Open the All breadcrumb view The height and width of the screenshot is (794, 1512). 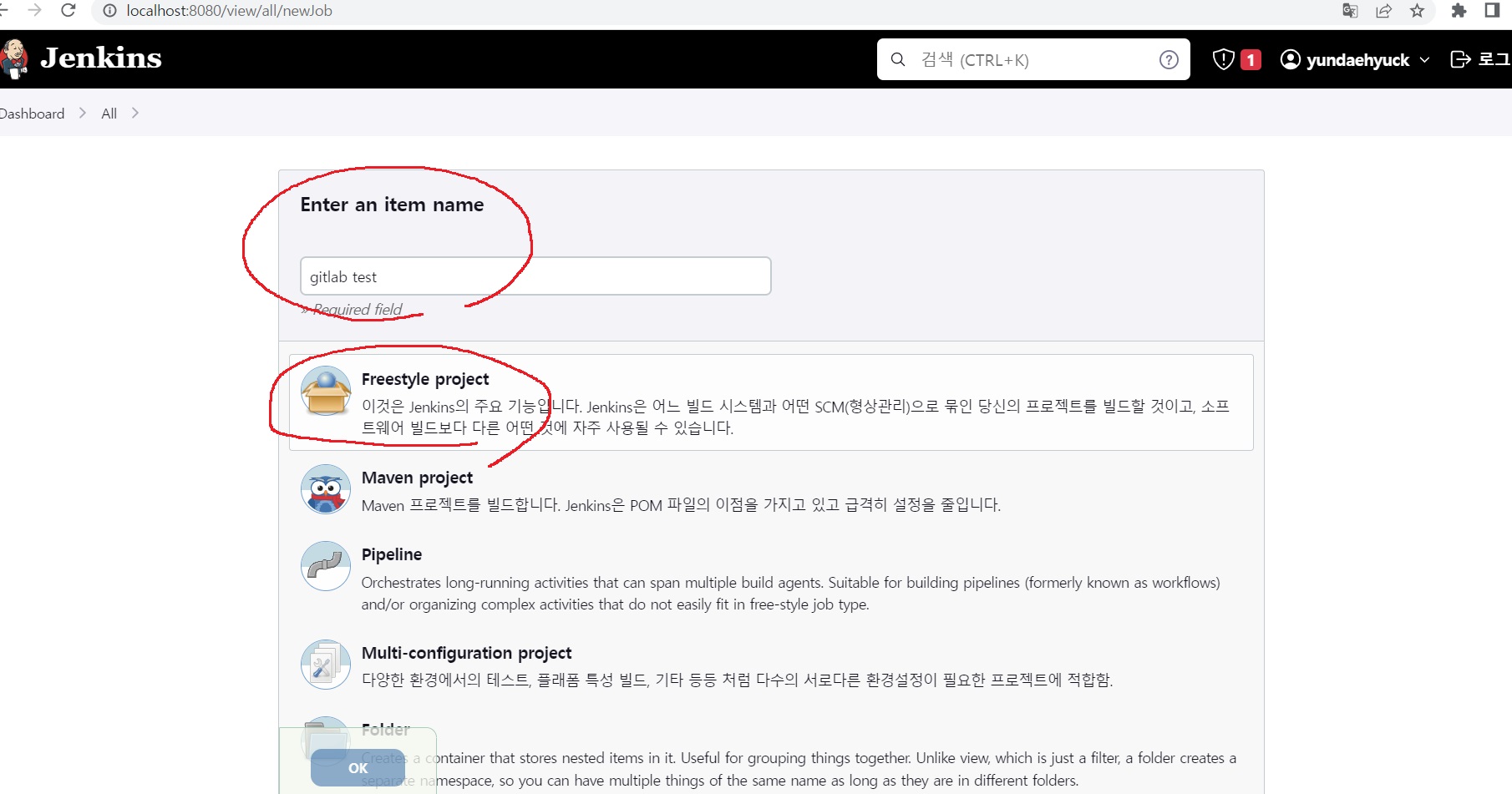pos(109,114)
